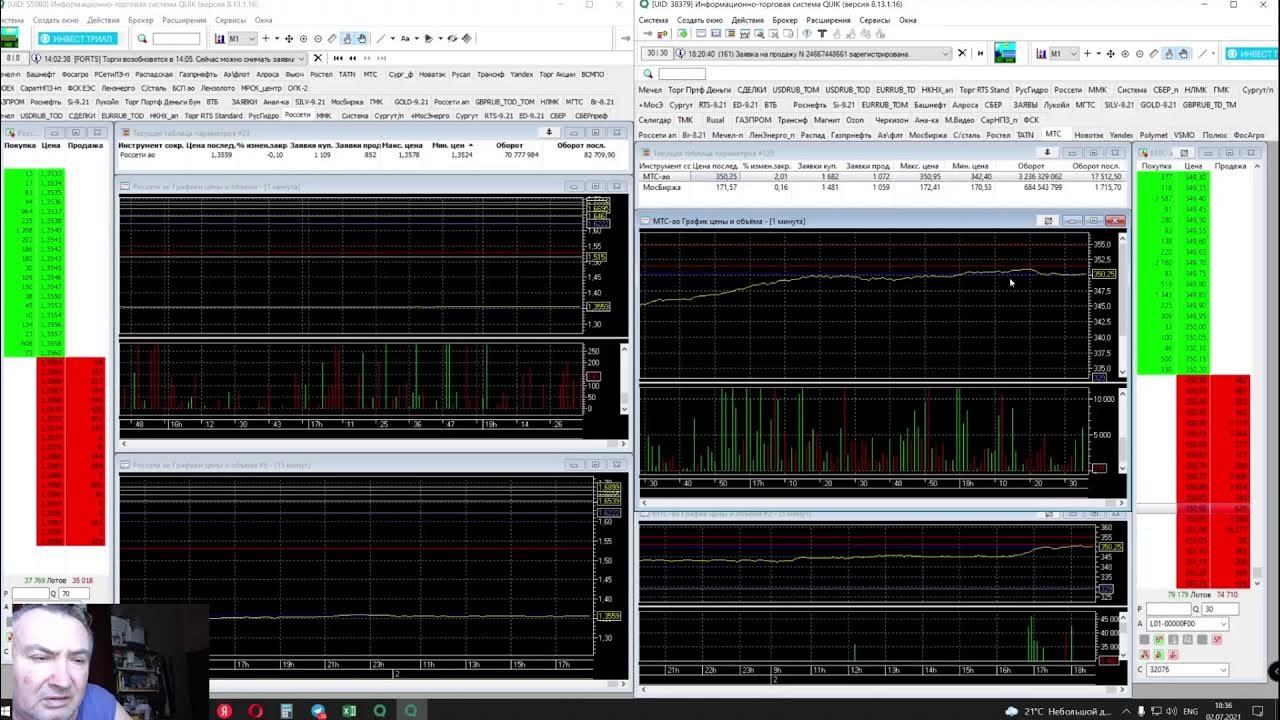Toggle the grab hand tool in left window
Screen dimensions: 1280x720
(360, 39)
